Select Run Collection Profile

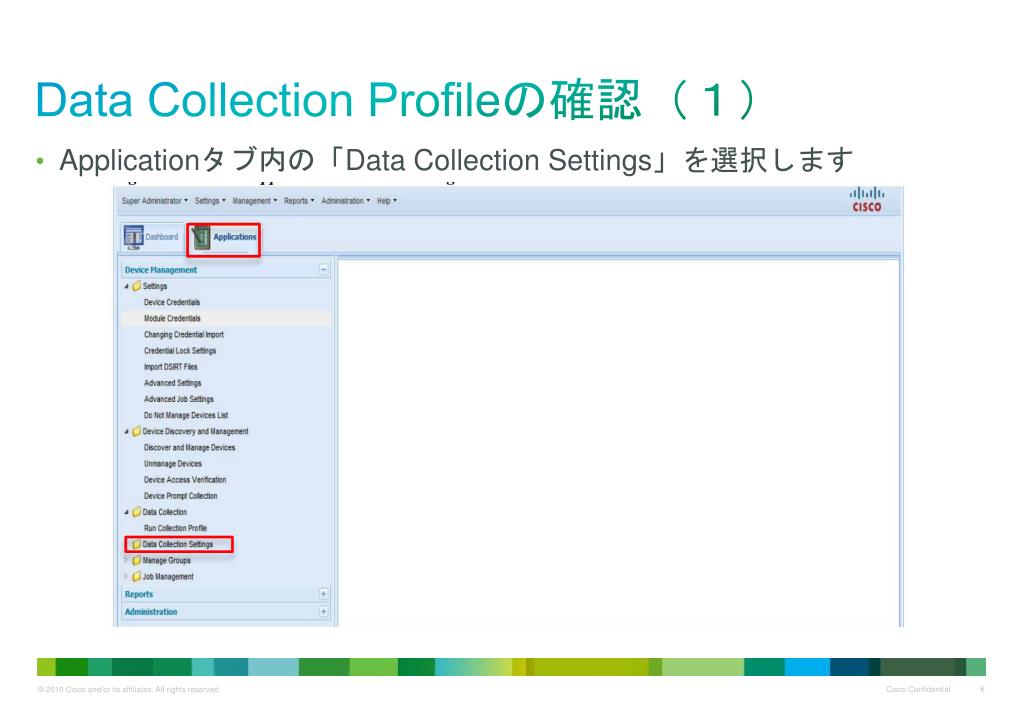175,528
